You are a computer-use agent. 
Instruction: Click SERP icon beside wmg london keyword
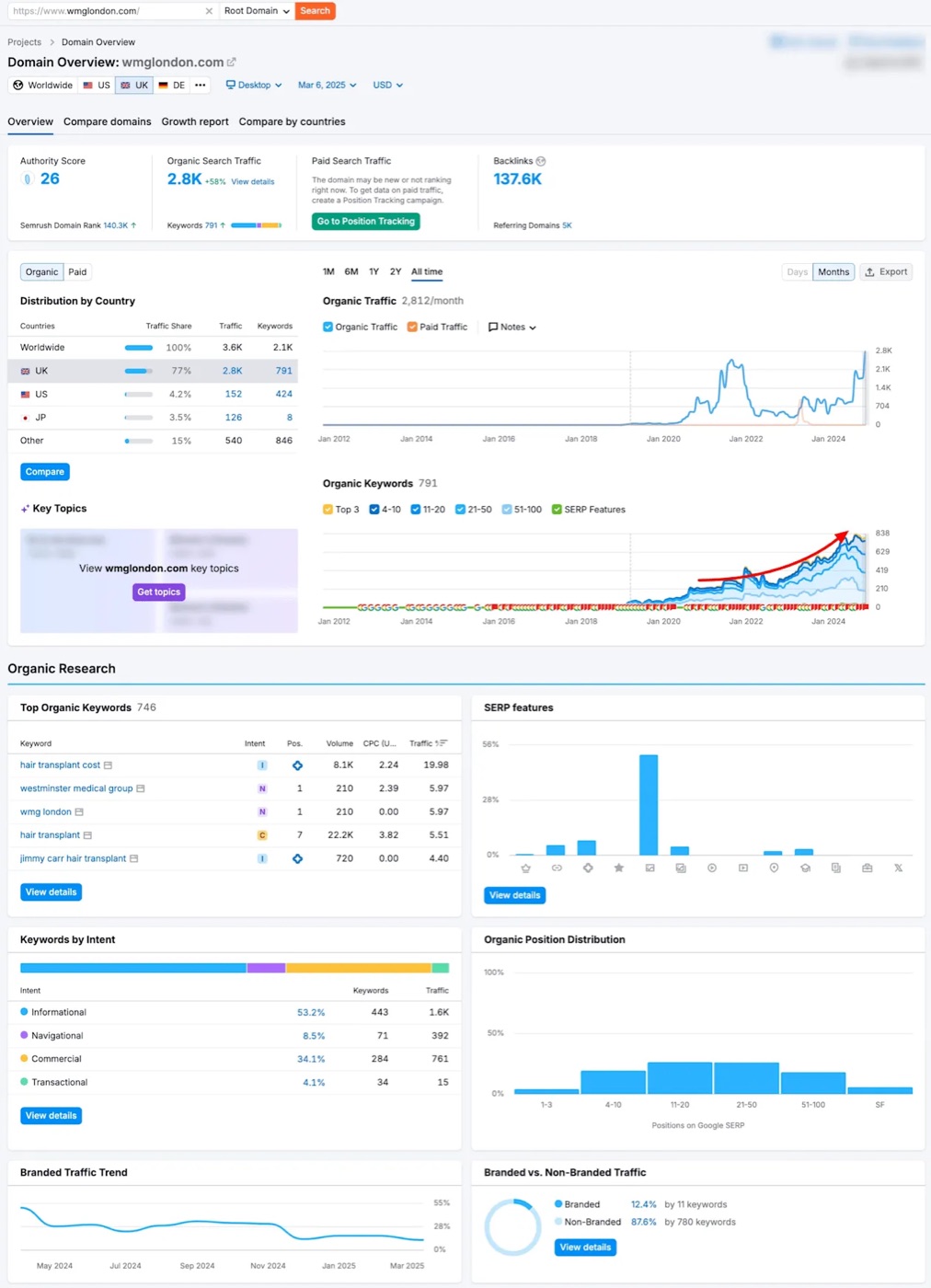point(79,812)
